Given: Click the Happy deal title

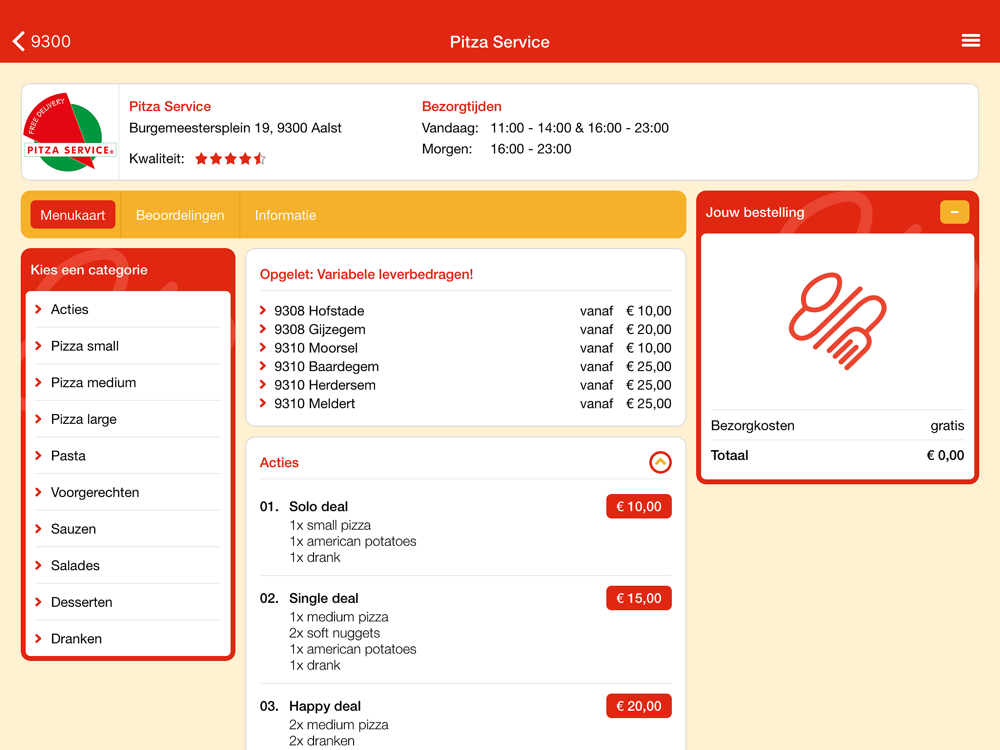Looking at the screenshot, I should click(x=325, y=706).
